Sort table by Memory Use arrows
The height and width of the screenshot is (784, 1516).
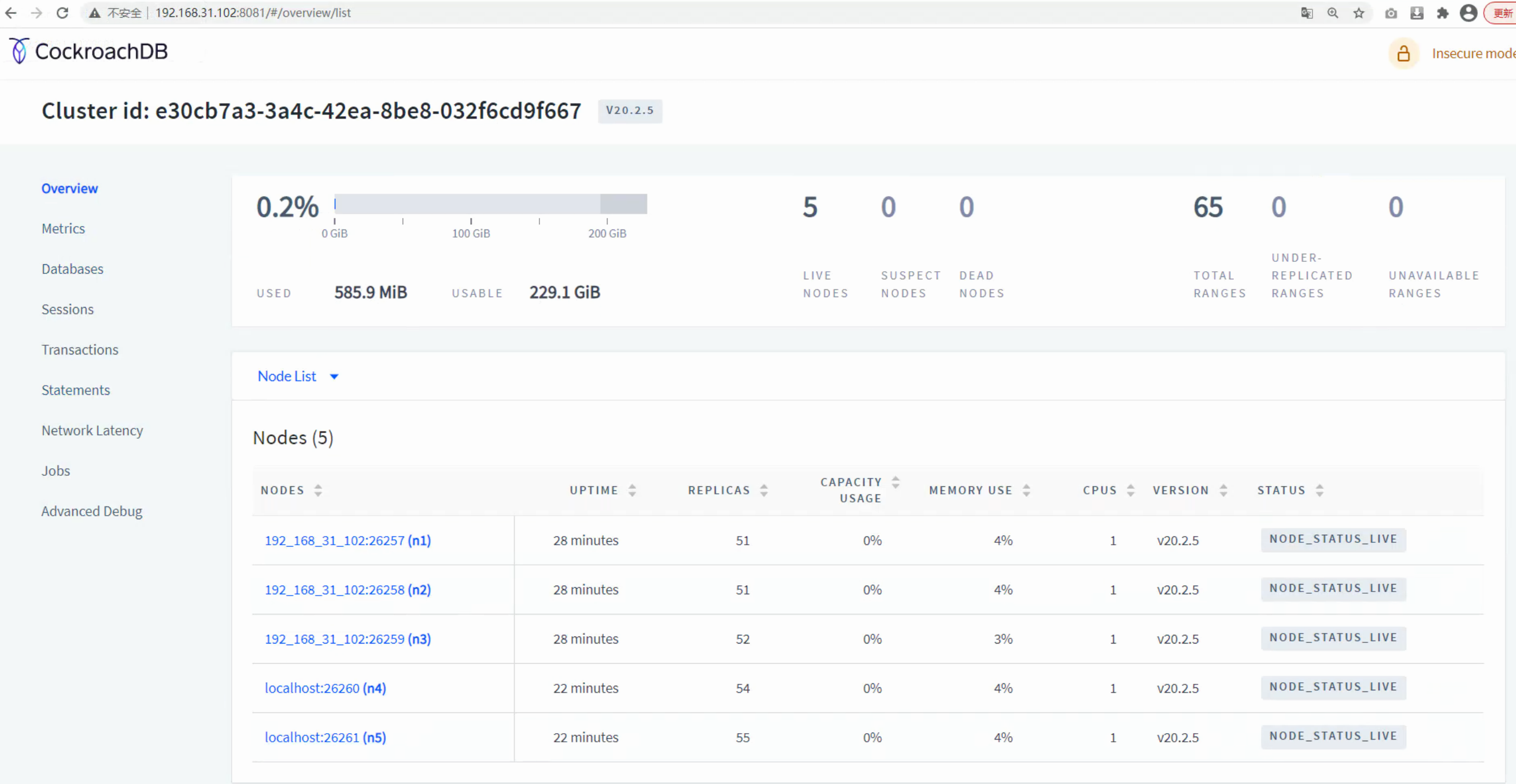tap(1026, 491)
